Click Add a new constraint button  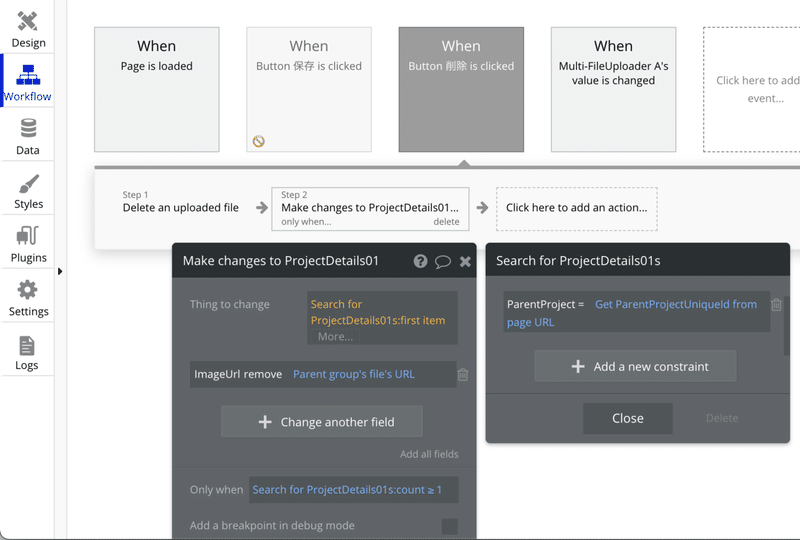[x=636, y=366]
